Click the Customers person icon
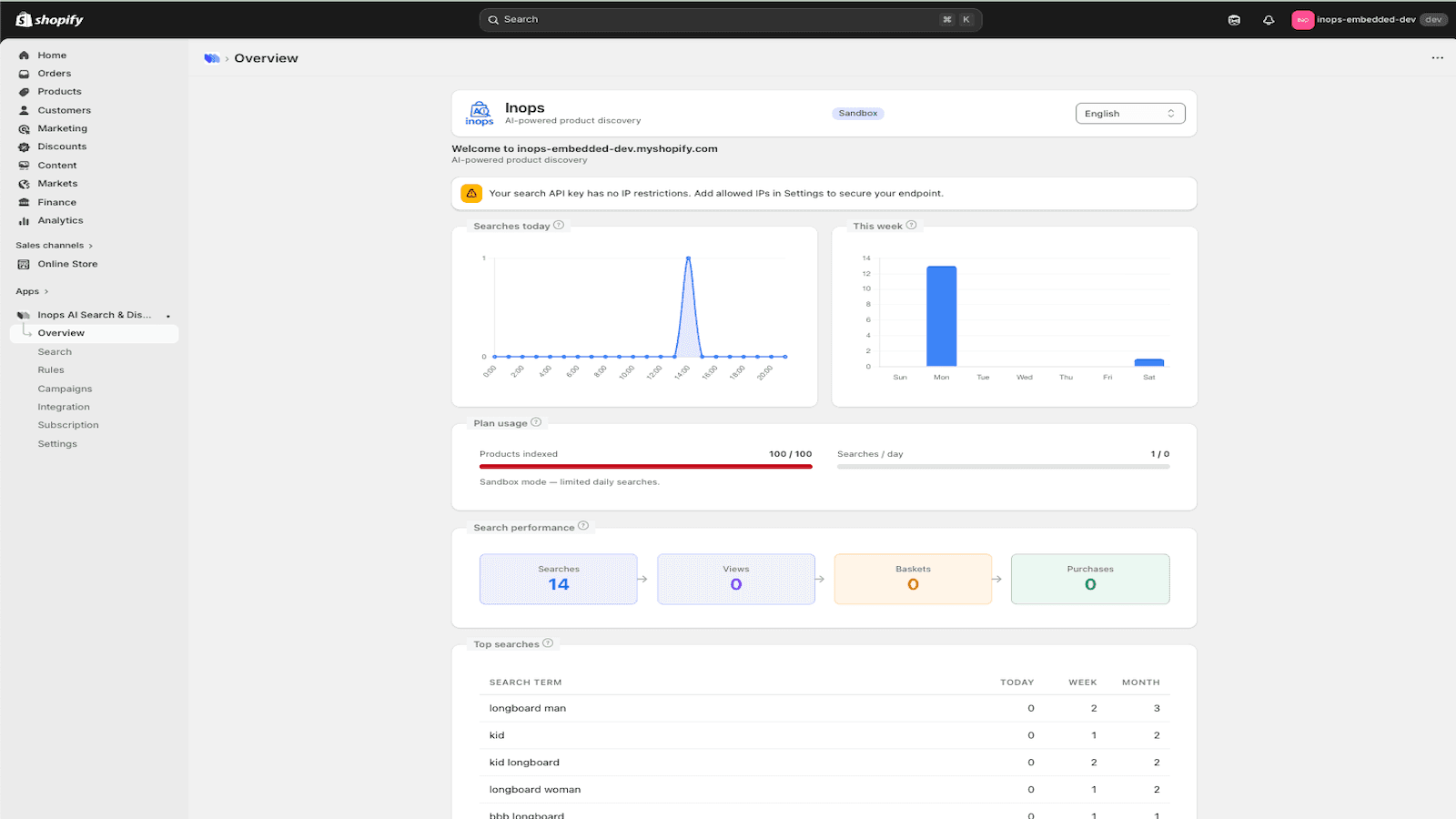1456x819 pixels. click(x=24, y=110)
